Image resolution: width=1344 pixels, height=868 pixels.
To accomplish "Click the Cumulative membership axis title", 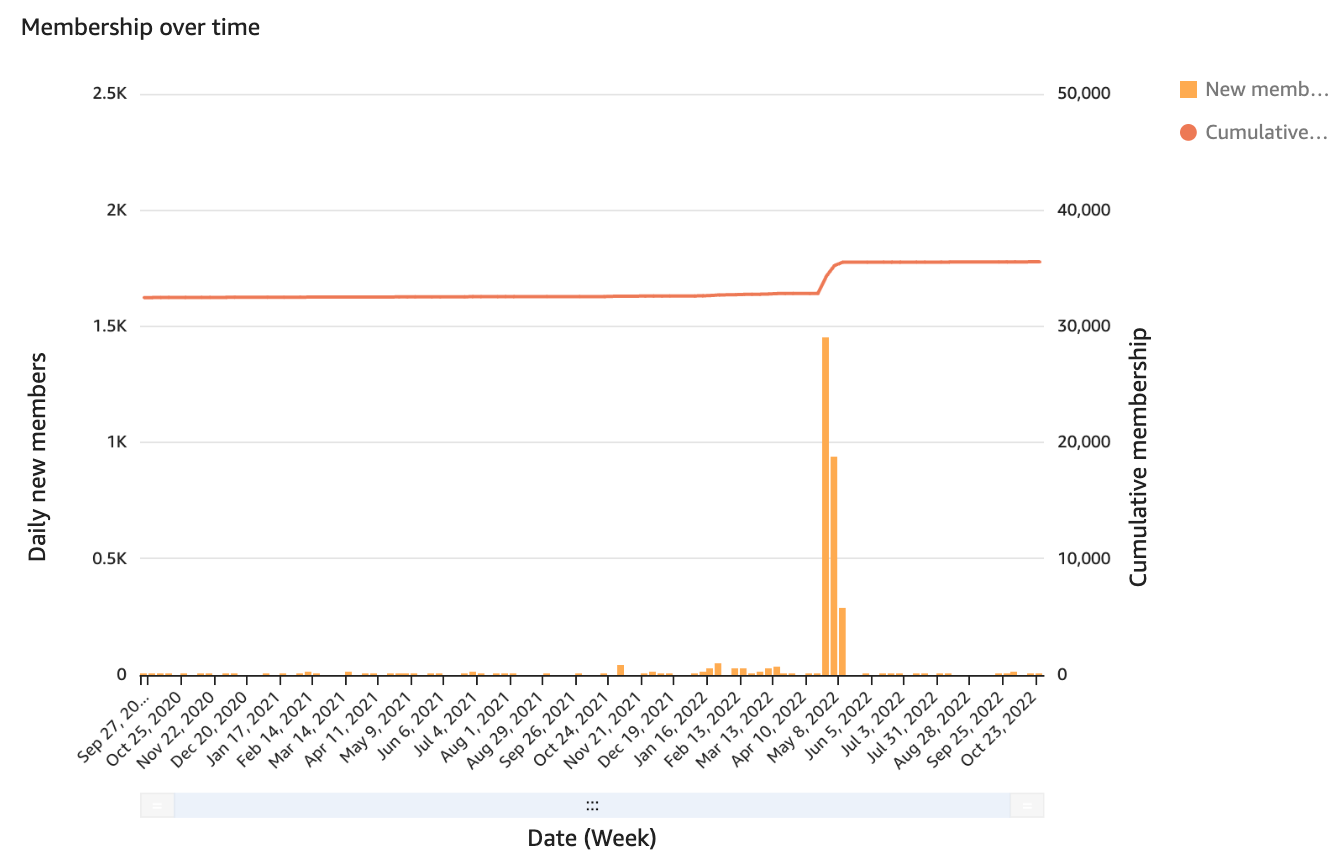I will (1138, 457).
